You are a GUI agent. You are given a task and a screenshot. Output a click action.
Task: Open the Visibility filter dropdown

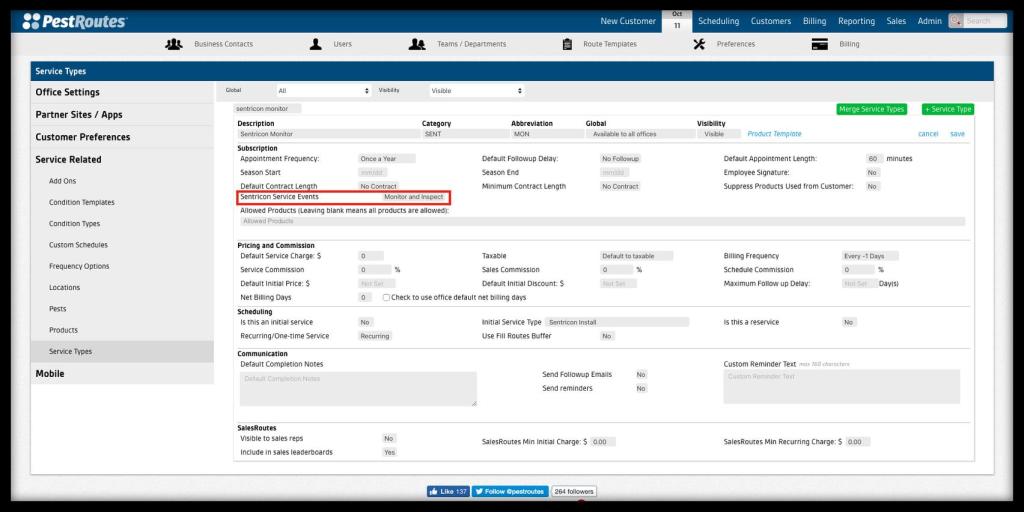(476, 90)
